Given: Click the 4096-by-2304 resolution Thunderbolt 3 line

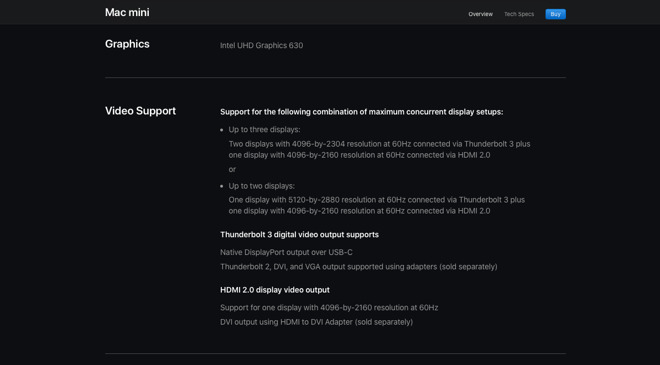Looking at the screenshot, I should pyautogui.click(x=379, y=144).
